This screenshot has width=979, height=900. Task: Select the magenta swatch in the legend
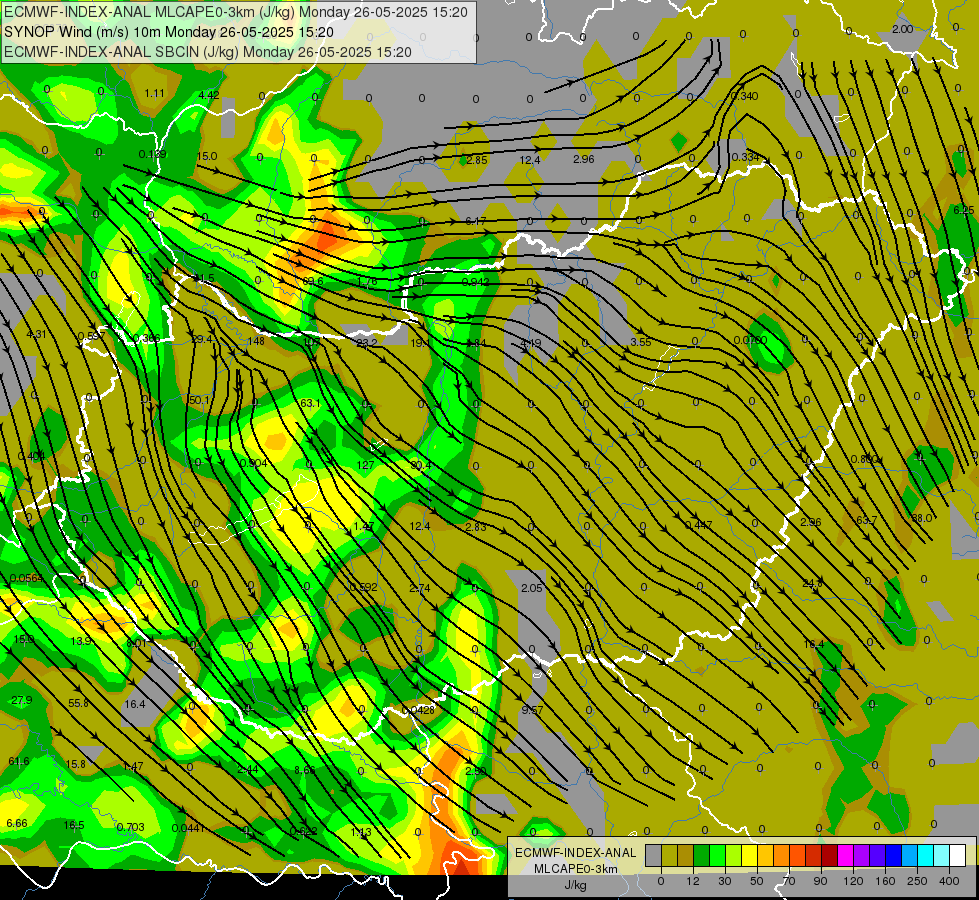tap(845, 855)
